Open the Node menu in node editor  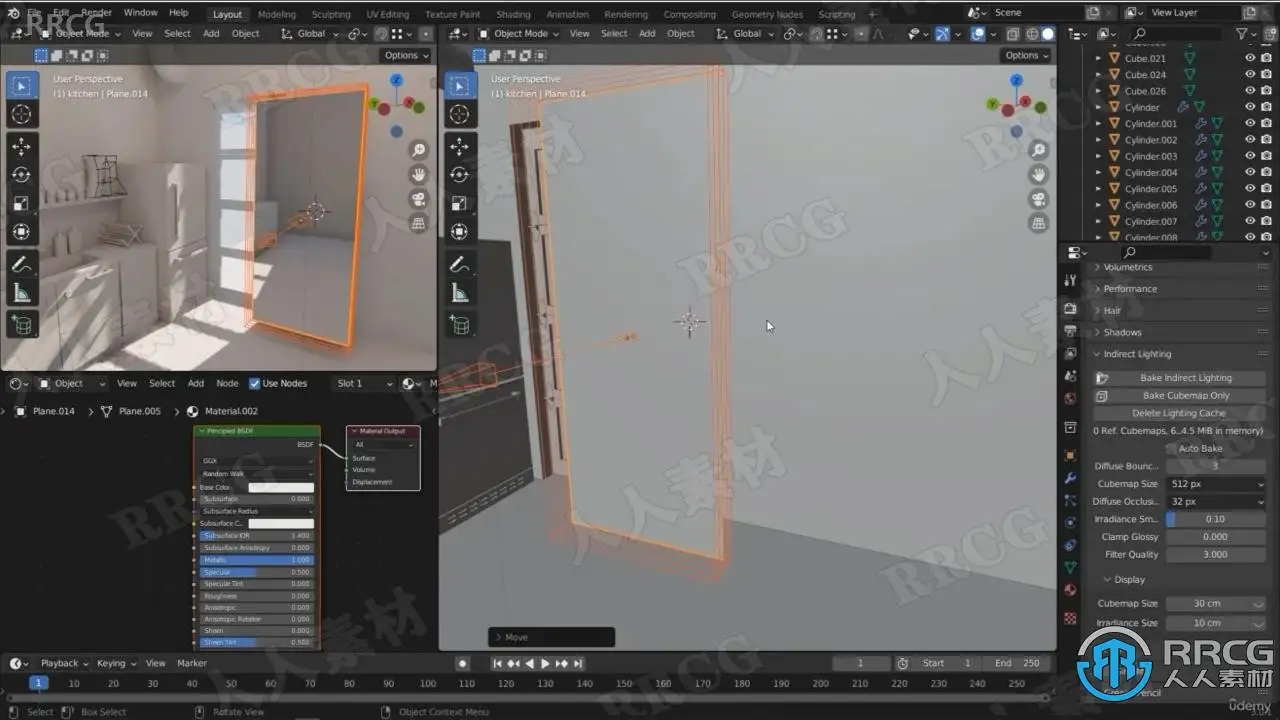228,383
